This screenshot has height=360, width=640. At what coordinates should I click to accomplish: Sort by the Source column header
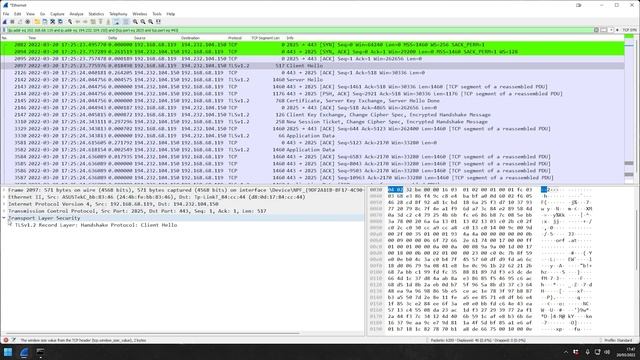140,38
